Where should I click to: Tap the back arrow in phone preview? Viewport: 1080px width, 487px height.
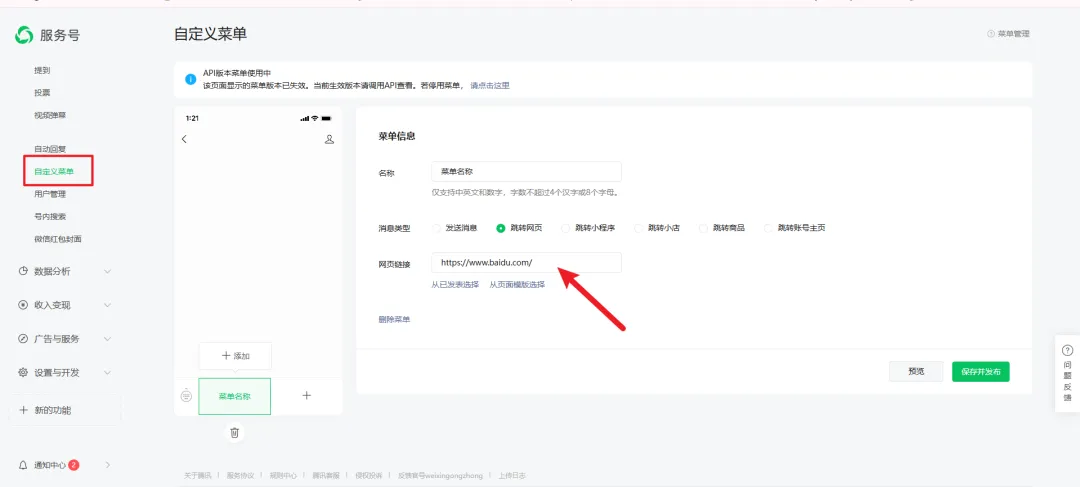coord(184,139)
